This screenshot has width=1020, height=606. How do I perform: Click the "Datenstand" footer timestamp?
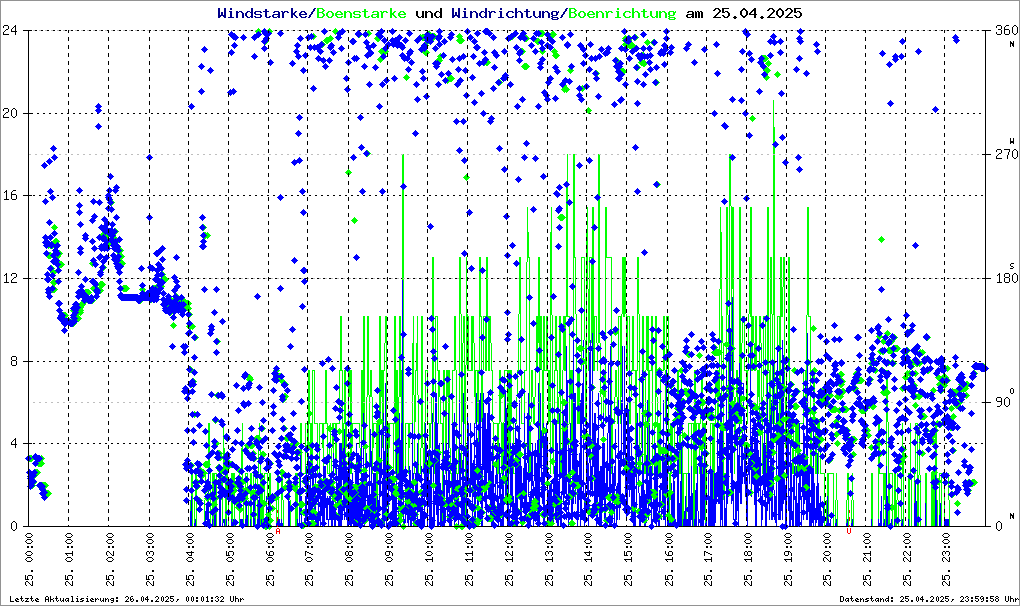pos(928,599)
